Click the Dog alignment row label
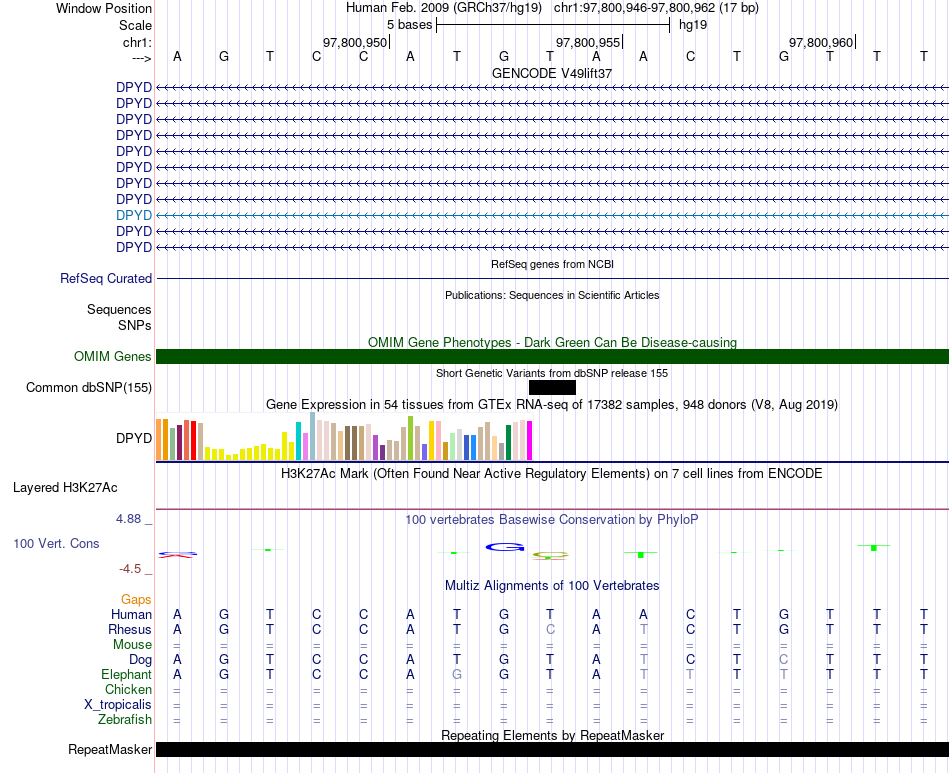This screenshot has width=950, height=773. pos(140,660)
